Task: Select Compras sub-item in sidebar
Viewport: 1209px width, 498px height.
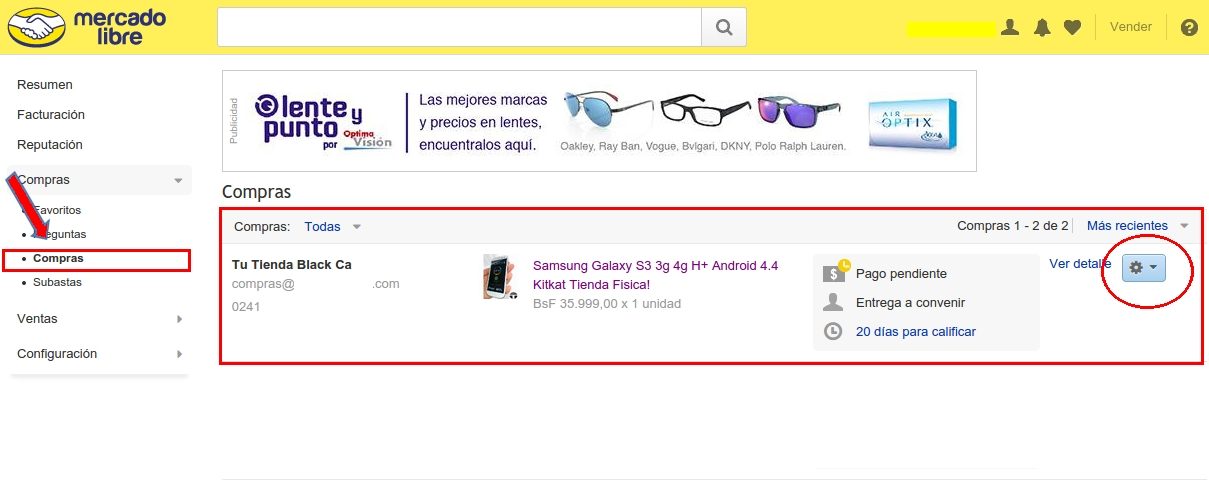Action: [58, 258]
